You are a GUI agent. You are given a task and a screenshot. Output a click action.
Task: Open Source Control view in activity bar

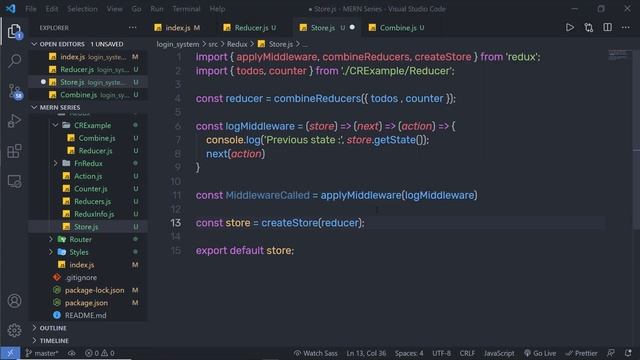pos(15,91)
